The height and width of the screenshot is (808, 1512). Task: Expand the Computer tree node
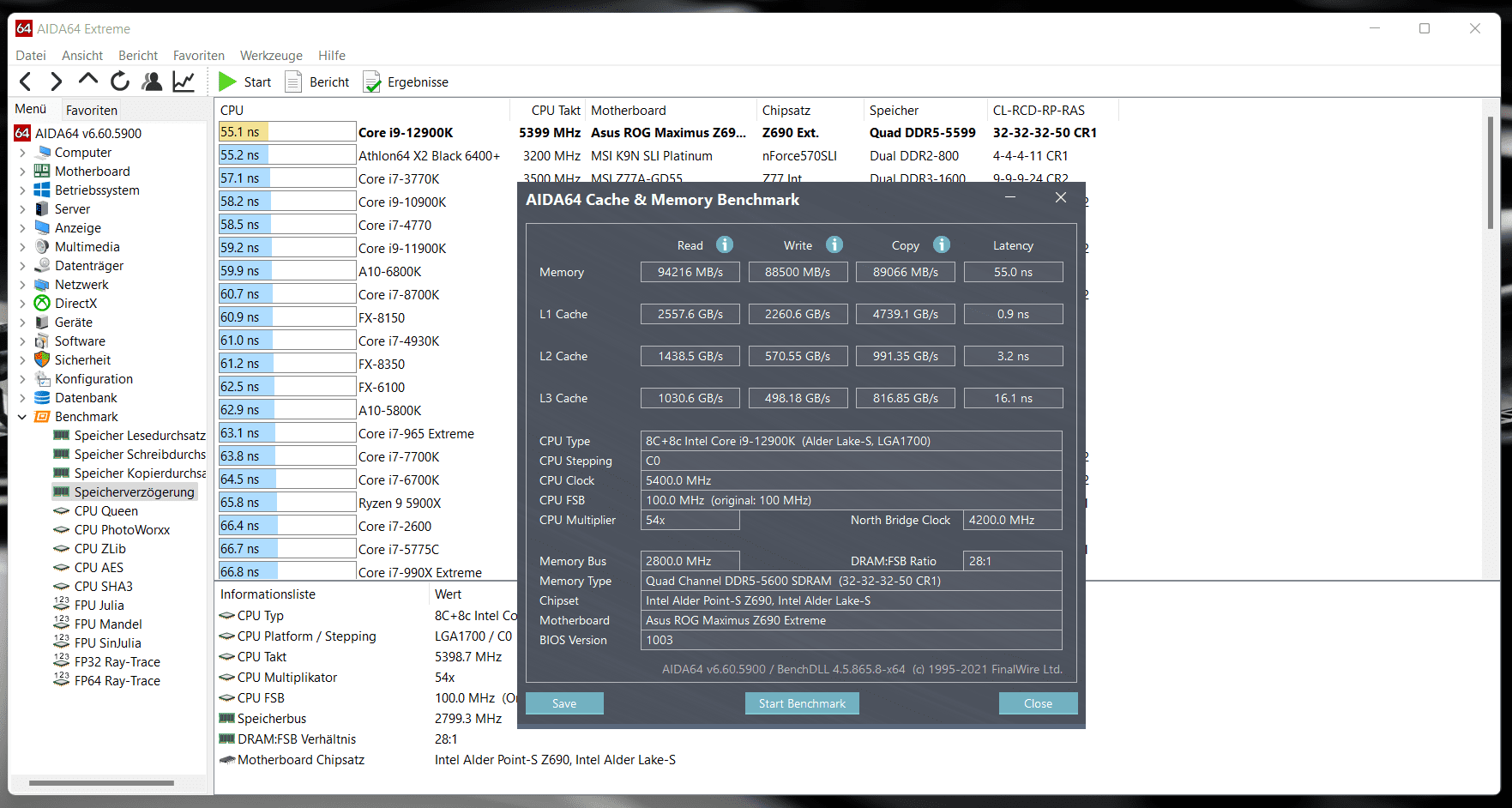pyautogui.click(x=22, y=152)
